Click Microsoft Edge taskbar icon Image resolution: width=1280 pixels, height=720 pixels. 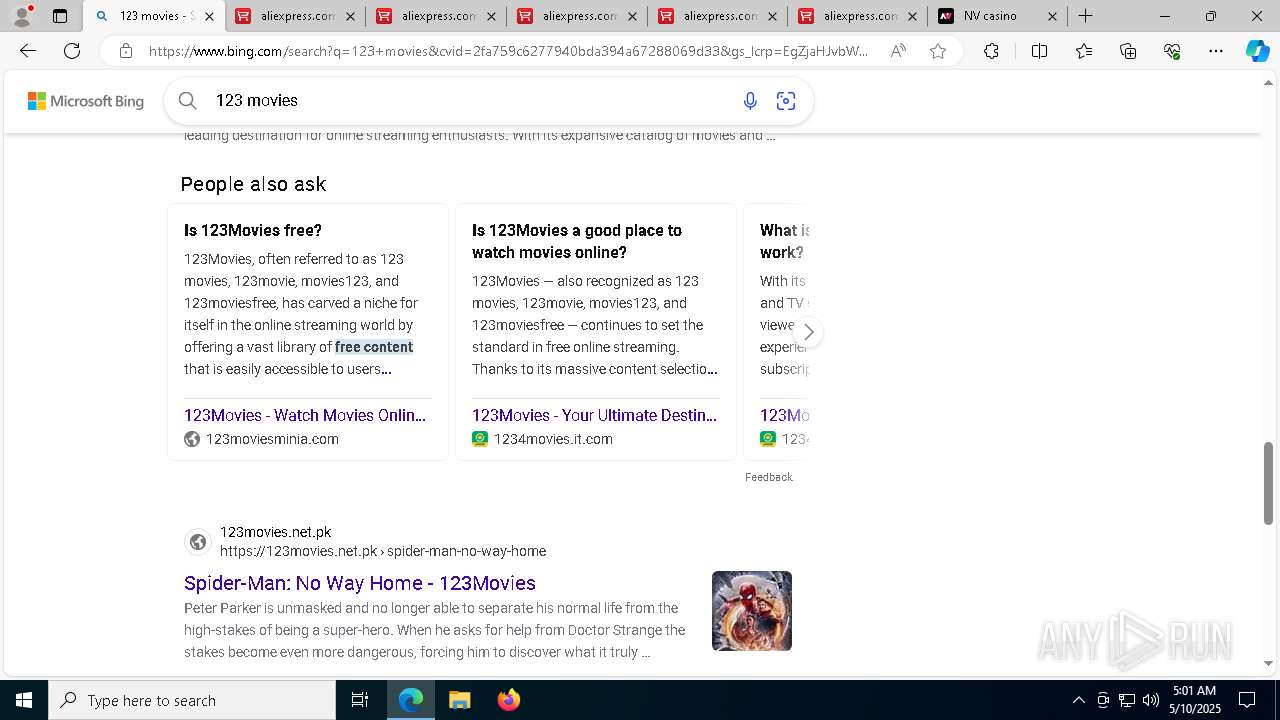click(411, 700)
